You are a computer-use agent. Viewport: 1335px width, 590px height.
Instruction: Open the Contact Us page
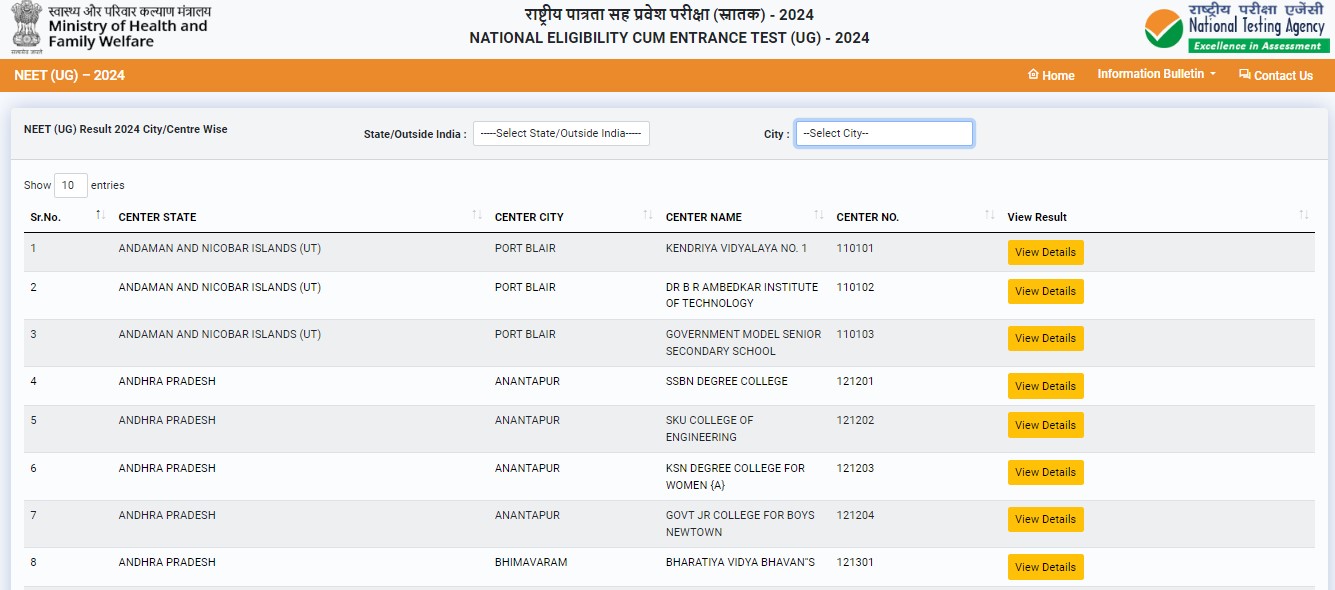point(1275,76)
